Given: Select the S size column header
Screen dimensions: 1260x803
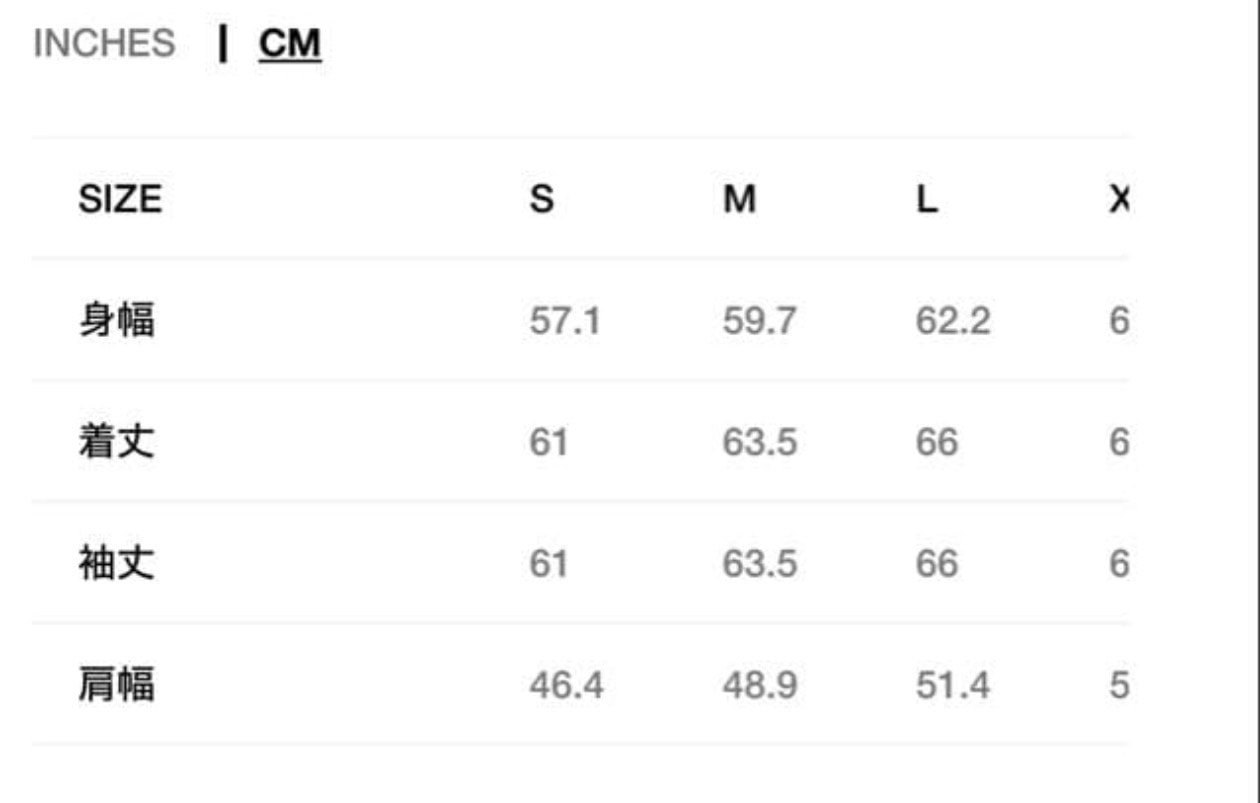Looking at the screenshot, I should click(x=541, y=200).
